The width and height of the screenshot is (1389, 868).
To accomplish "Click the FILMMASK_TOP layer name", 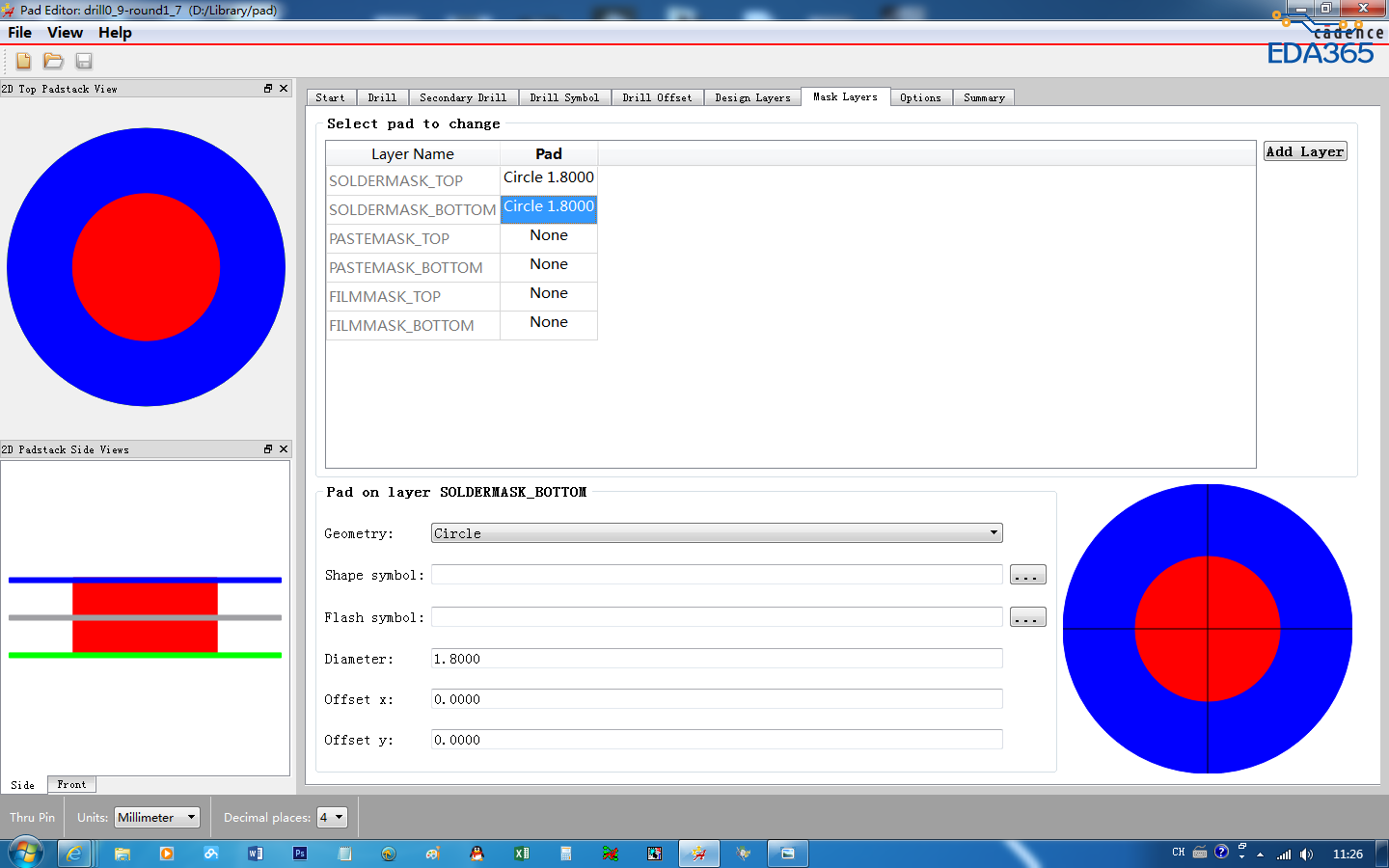I will pyautogui.click(x=385, y=296).
